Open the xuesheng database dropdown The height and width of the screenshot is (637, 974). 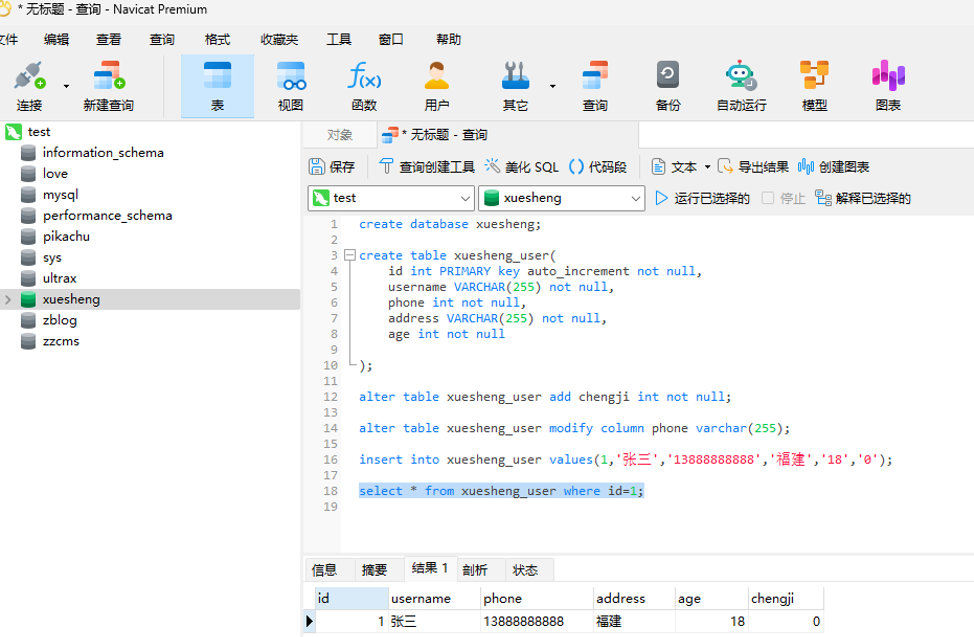[635, 198]
